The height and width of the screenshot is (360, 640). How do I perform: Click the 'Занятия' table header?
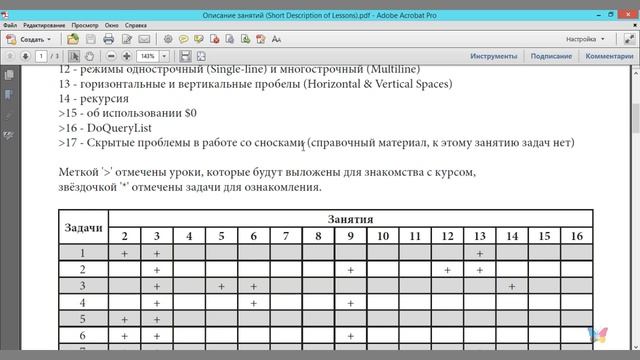(350, 219)
